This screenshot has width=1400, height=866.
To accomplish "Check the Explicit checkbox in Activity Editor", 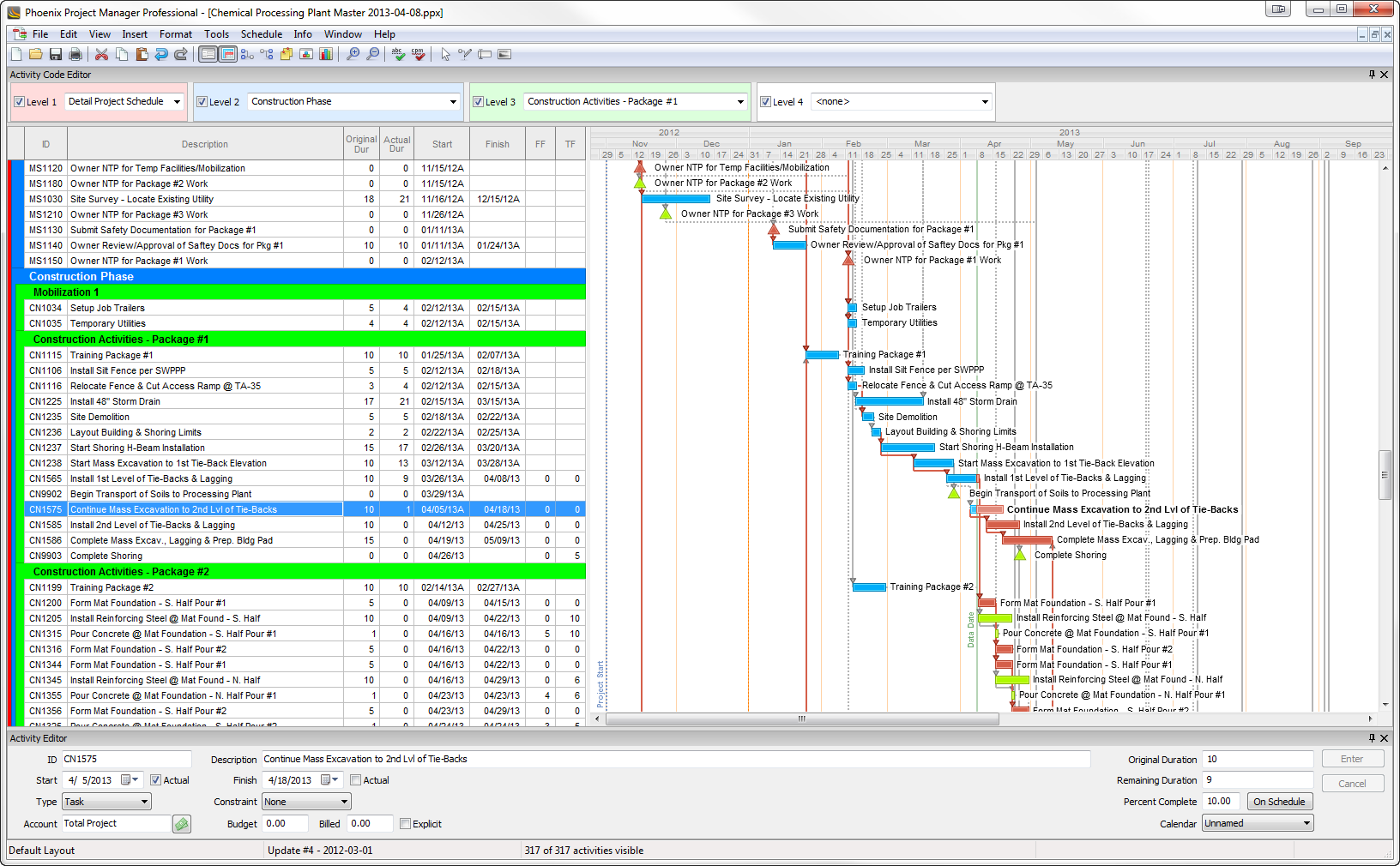I will tap(405, 823).
